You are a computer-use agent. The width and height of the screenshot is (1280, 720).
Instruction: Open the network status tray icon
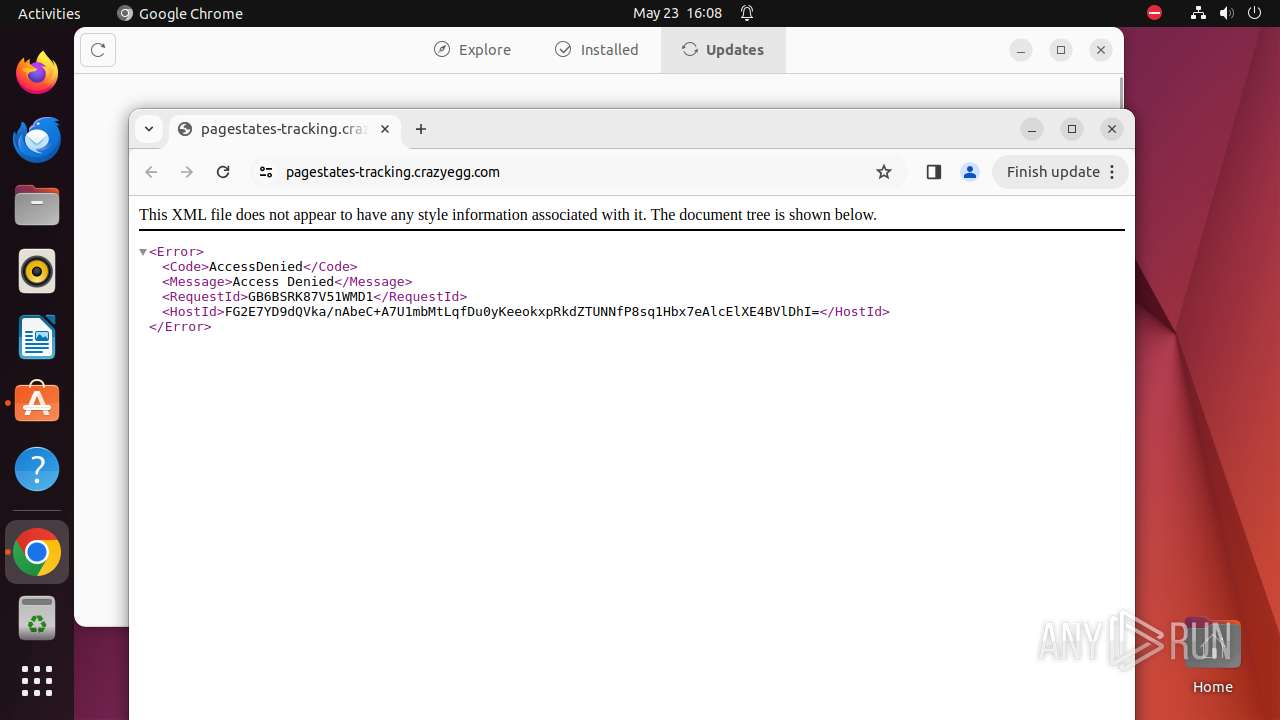(1198, 13)
